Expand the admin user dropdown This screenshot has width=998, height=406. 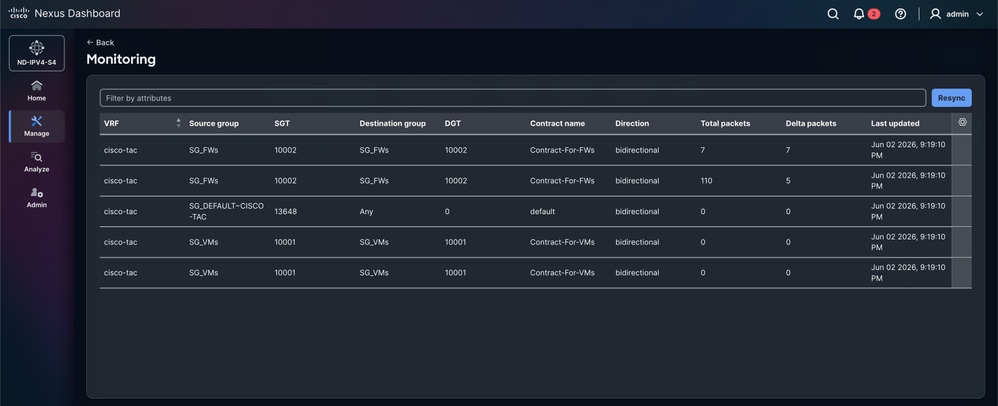957,14
